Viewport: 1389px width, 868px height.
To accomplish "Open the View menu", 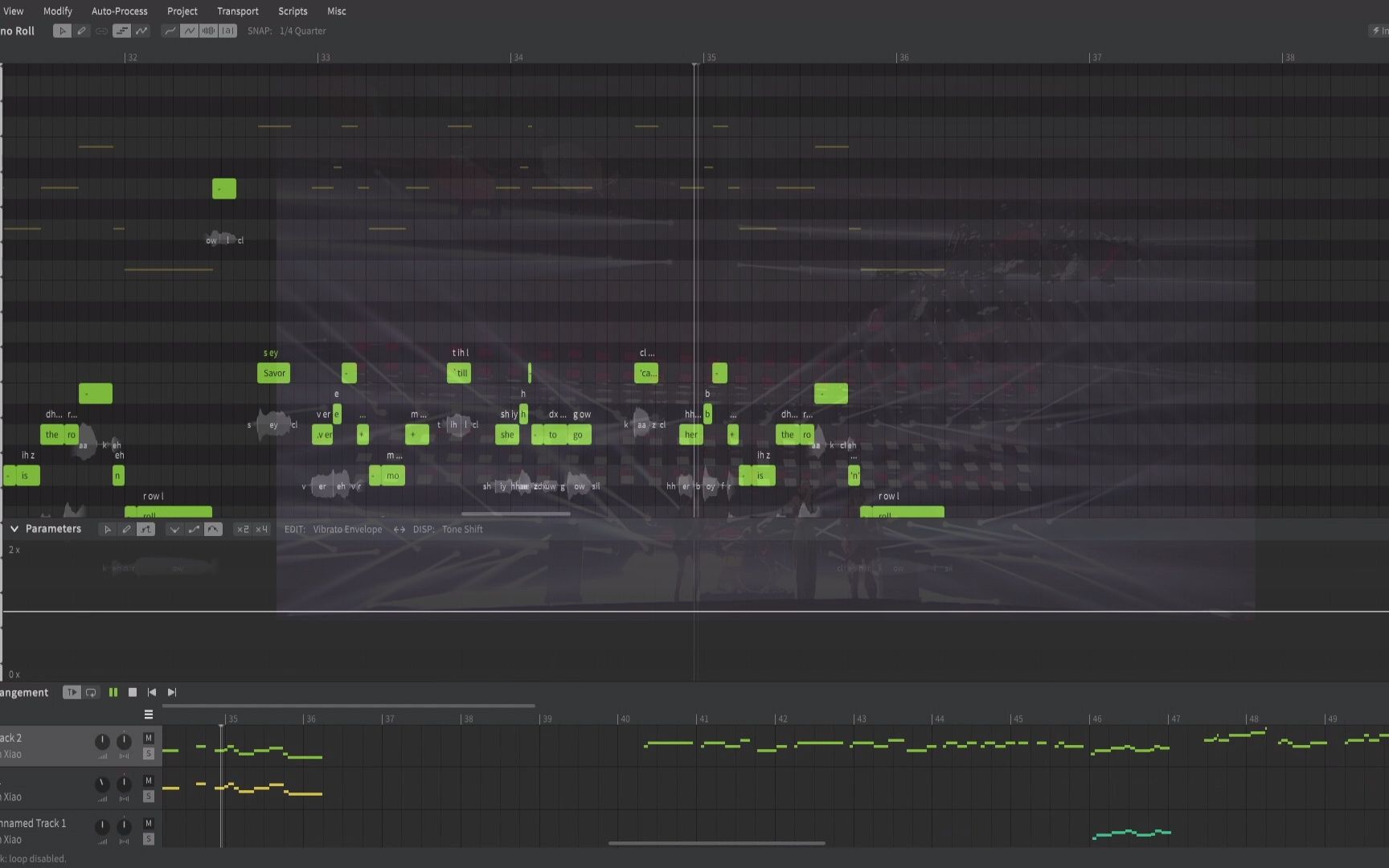I will coord(13,11).
